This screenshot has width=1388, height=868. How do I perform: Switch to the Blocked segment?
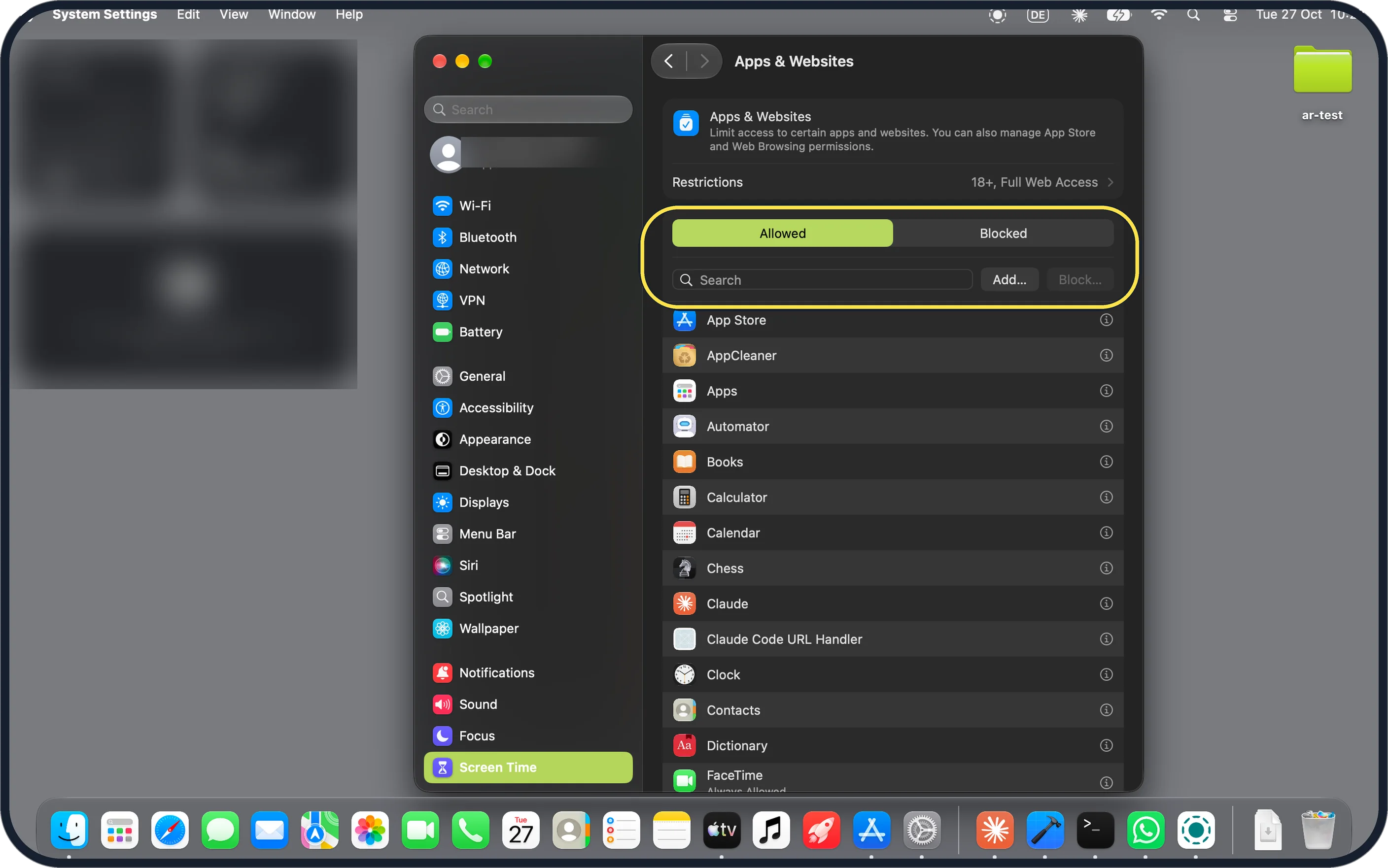(x=1003, y=234)
